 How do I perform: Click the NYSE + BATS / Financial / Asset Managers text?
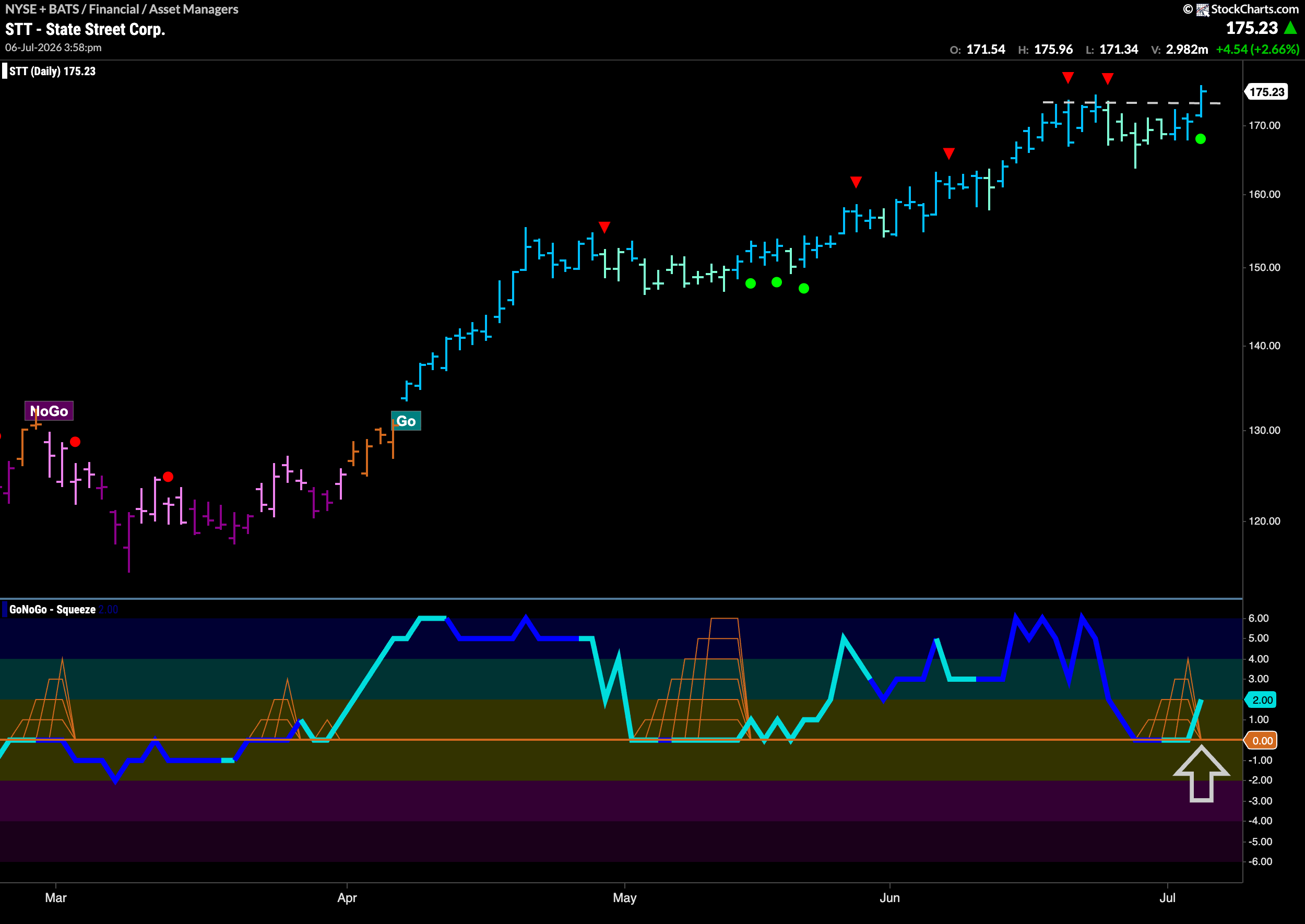click(x=122, y=9)
